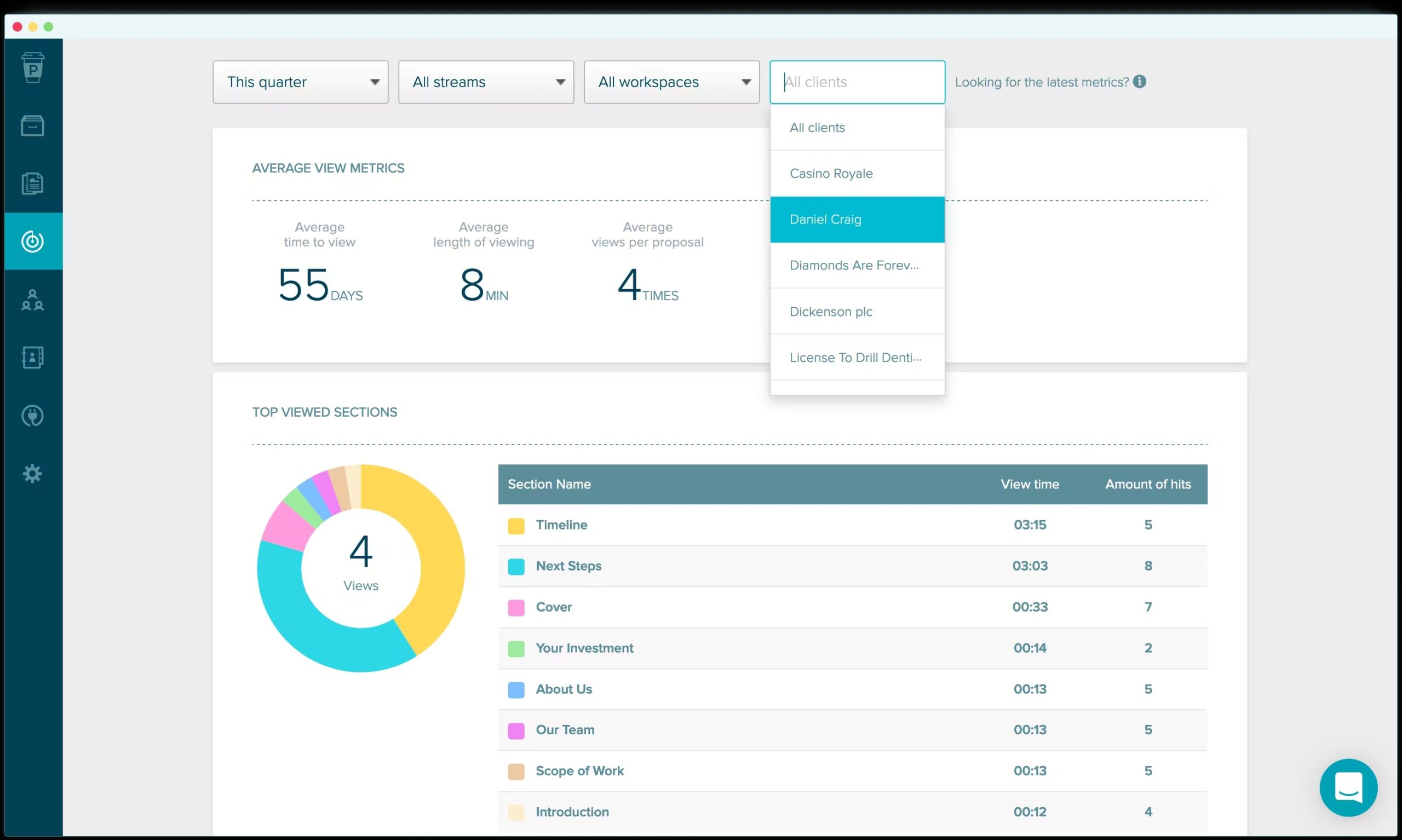
Task: Select the Scope of Work section name
Action: (x=579, y=770)
